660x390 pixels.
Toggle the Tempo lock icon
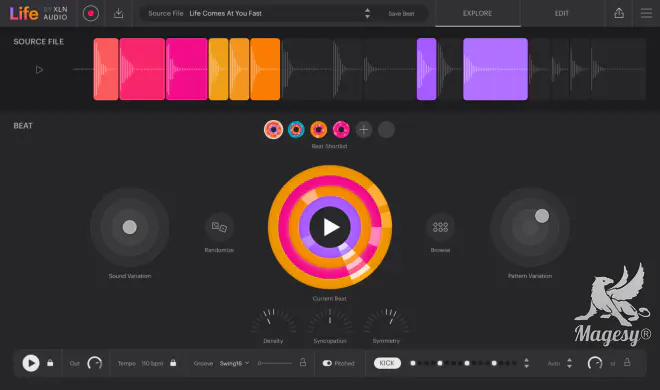pos(173,363)
